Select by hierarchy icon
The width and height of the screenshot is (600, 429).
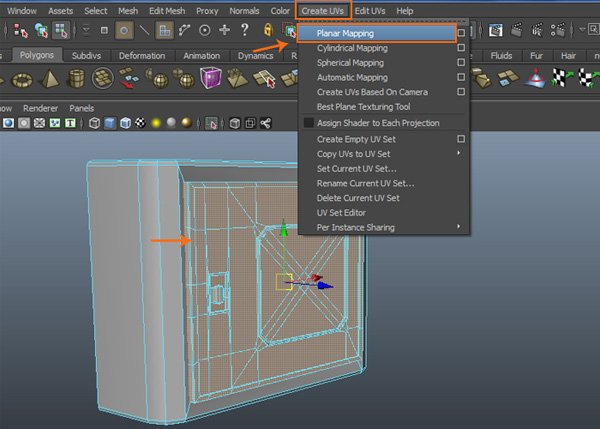click(20, 30)
